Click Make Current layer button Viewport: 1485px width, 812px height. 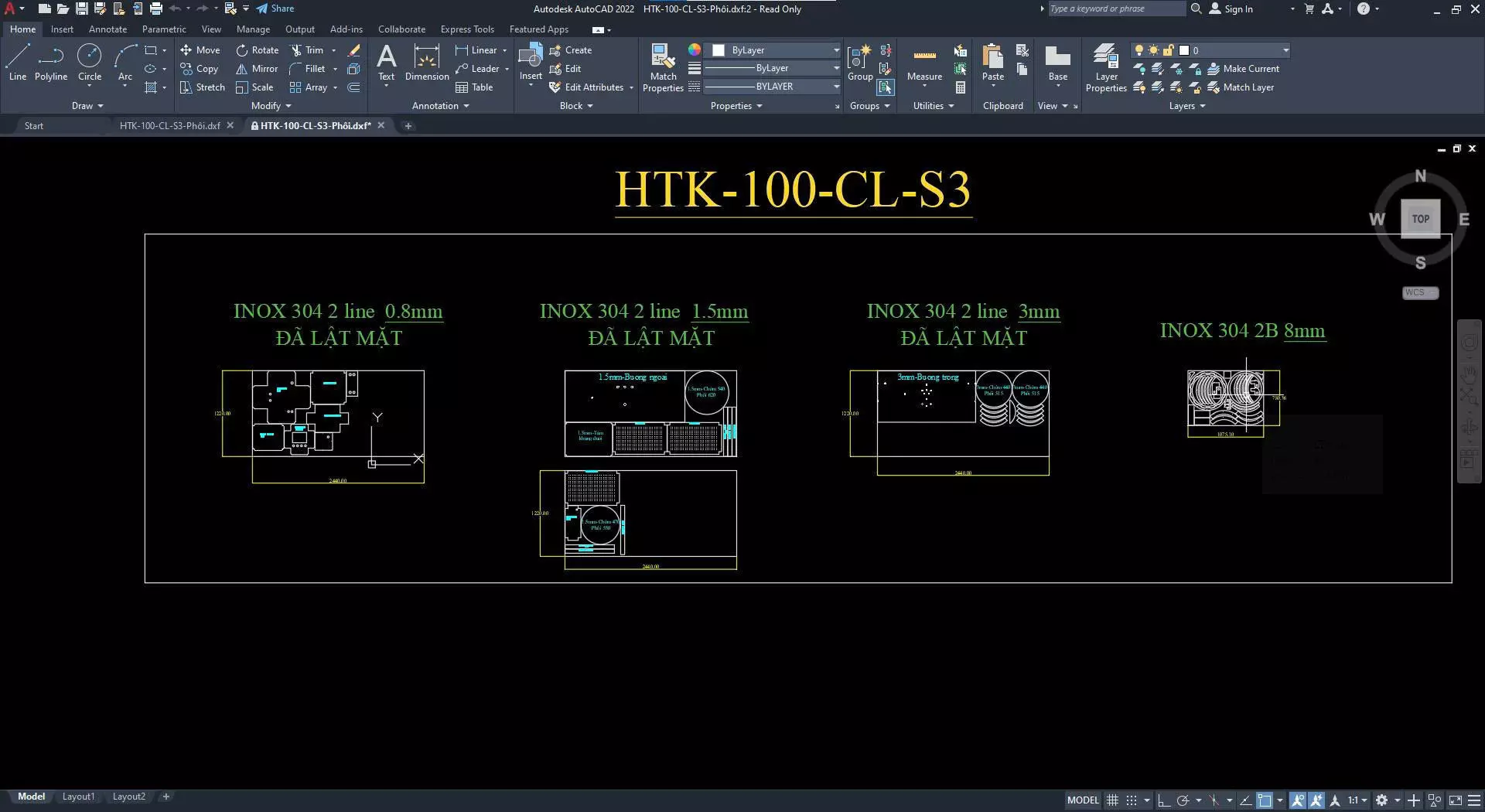pos(1244,69)
